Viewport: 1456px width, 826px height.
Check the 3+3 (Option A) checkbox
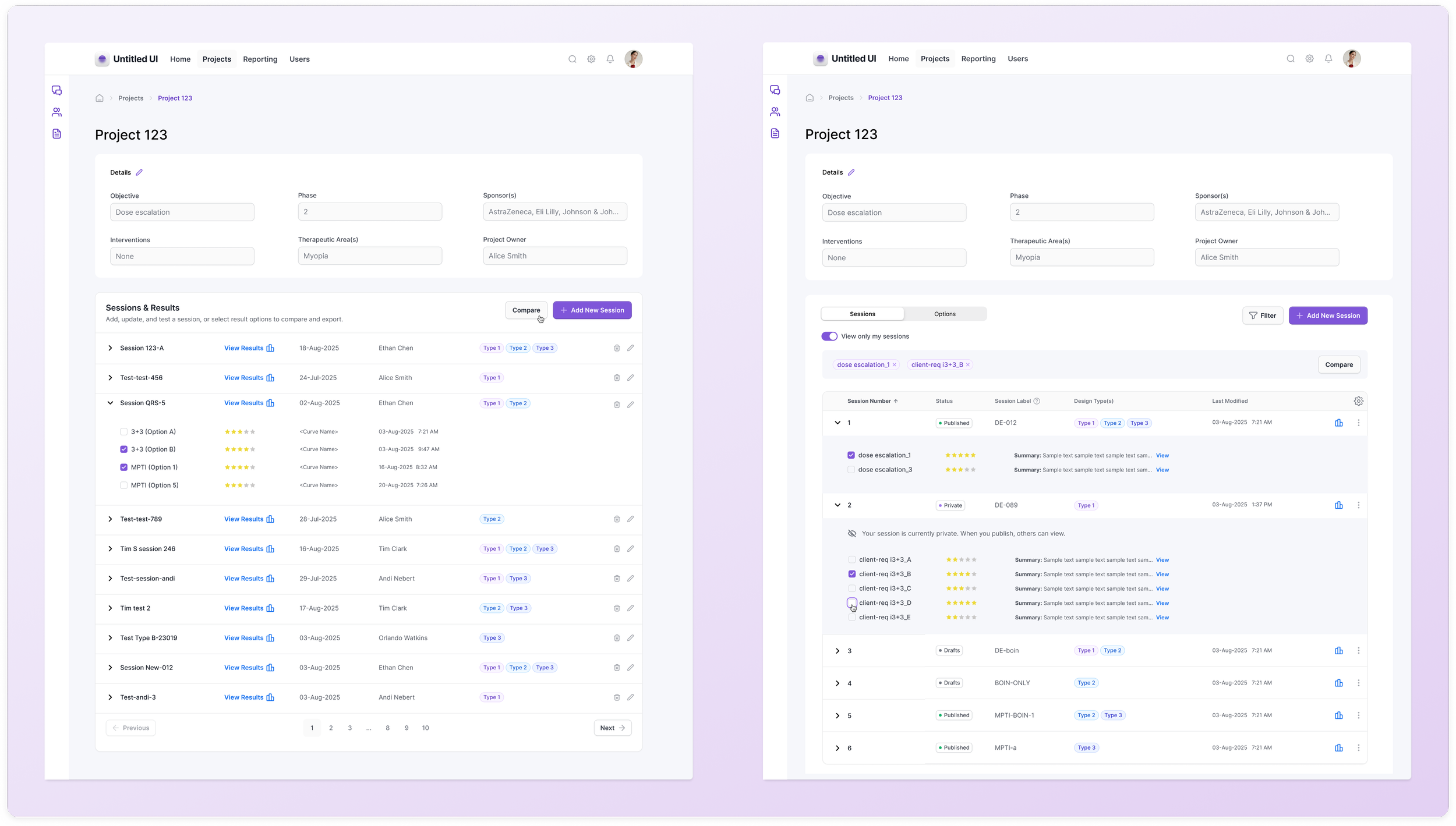point(123,432)
